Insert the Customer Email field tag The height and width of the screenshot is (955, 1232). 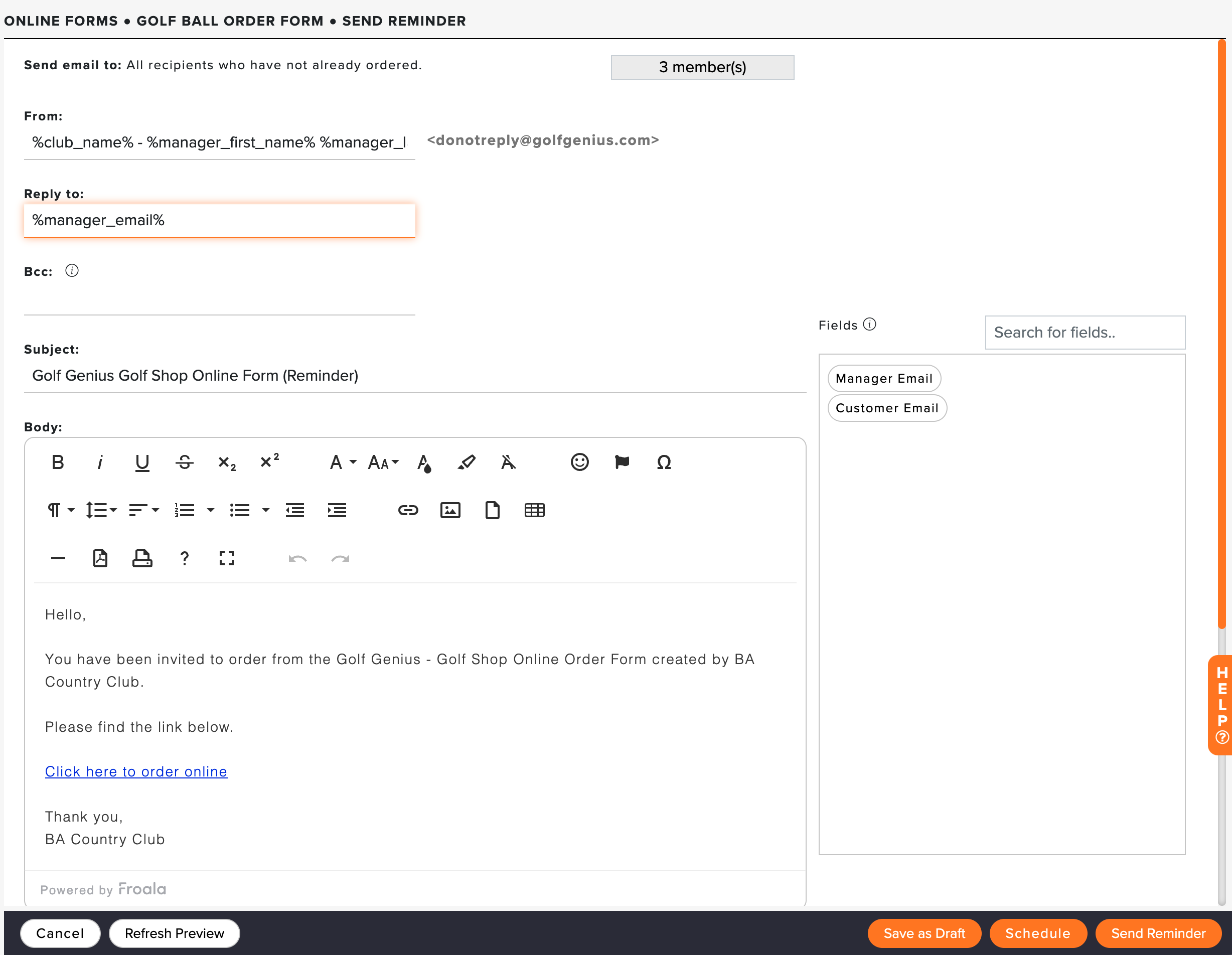pyautogui.click(x=887, y=408)
